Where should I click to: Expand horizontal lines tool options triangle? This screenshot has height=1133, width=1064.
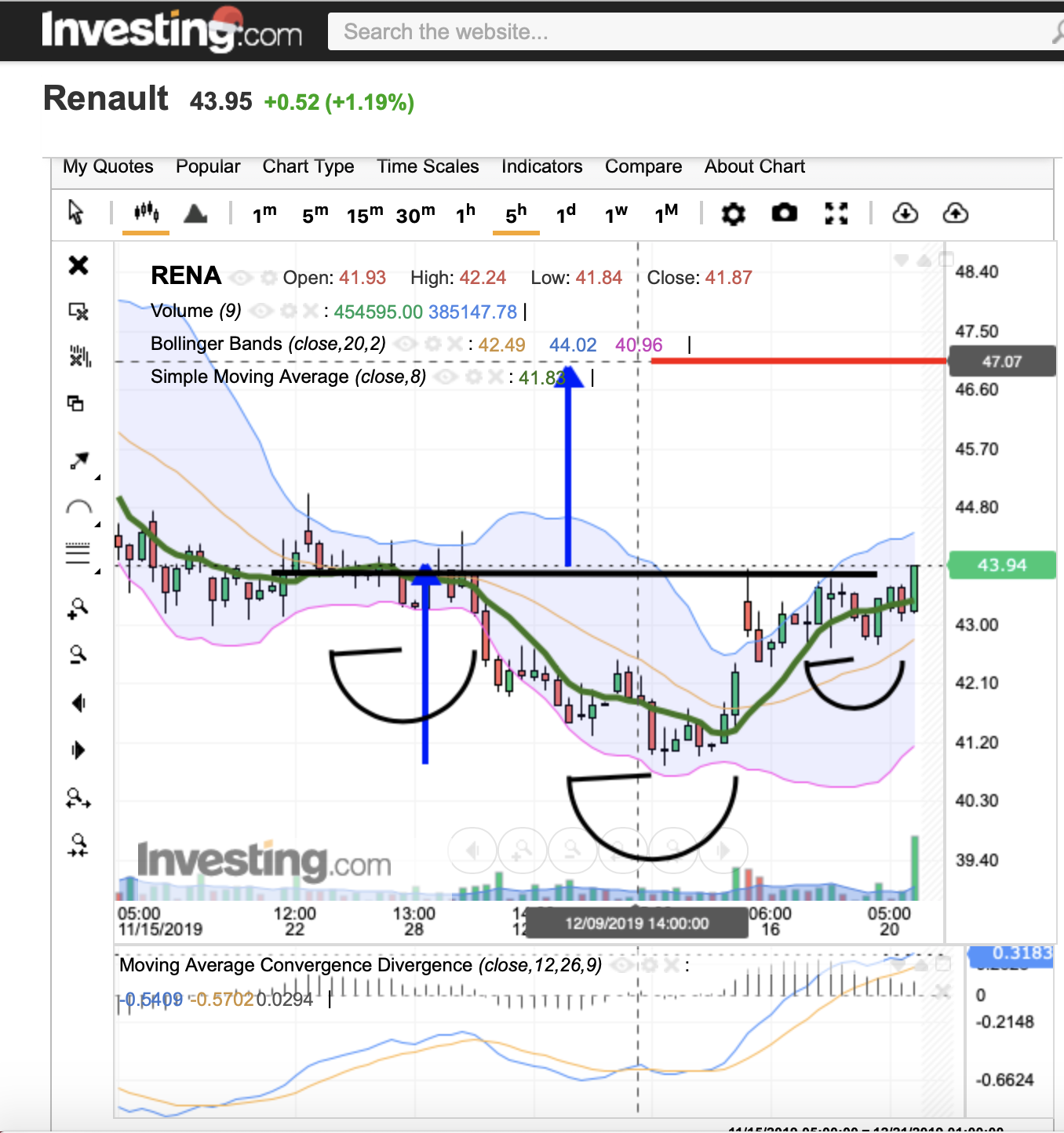click(x=97, y=571)
